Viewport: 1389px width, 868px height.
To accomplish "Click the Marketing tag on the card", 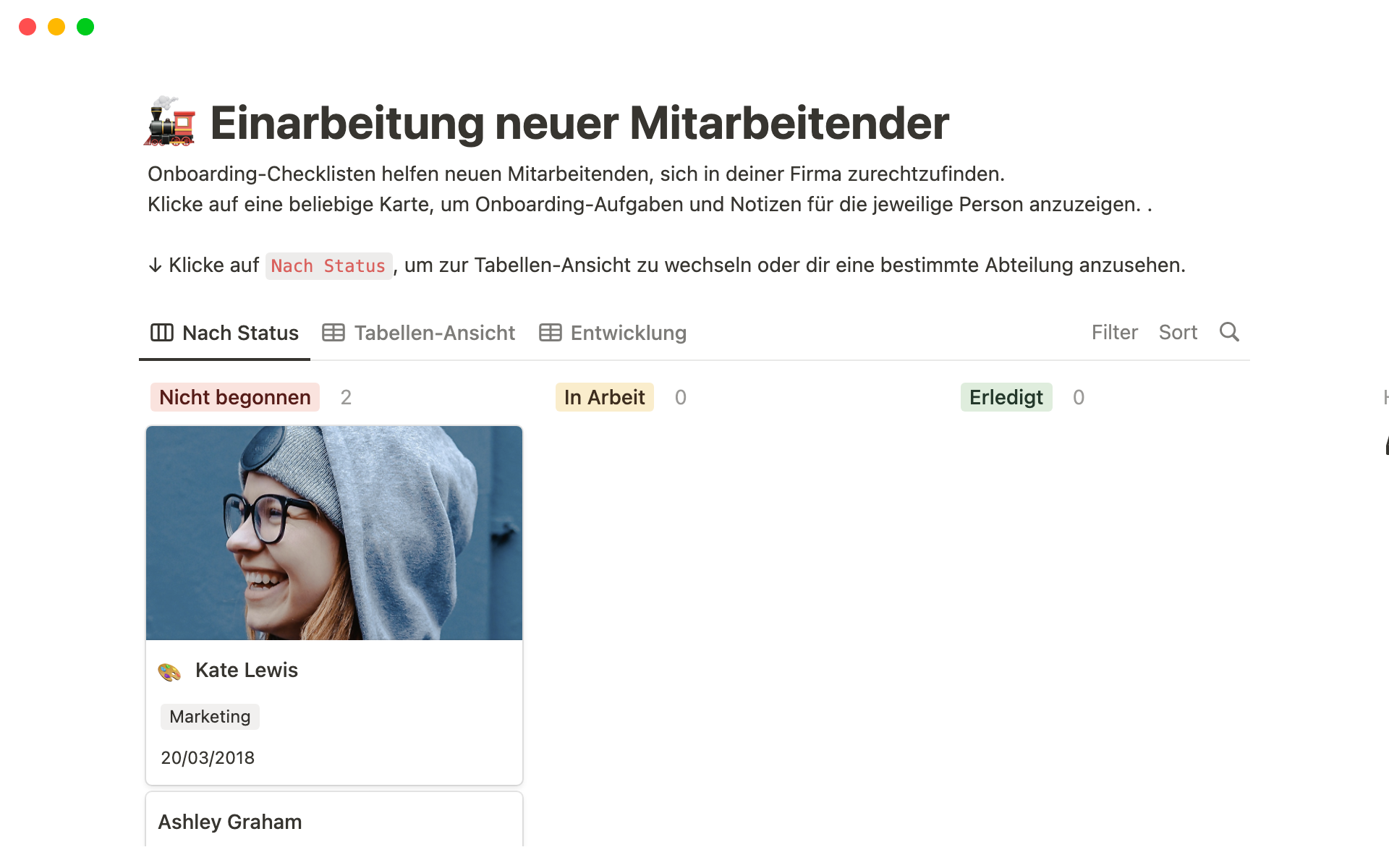I will [x=210, y=717].
